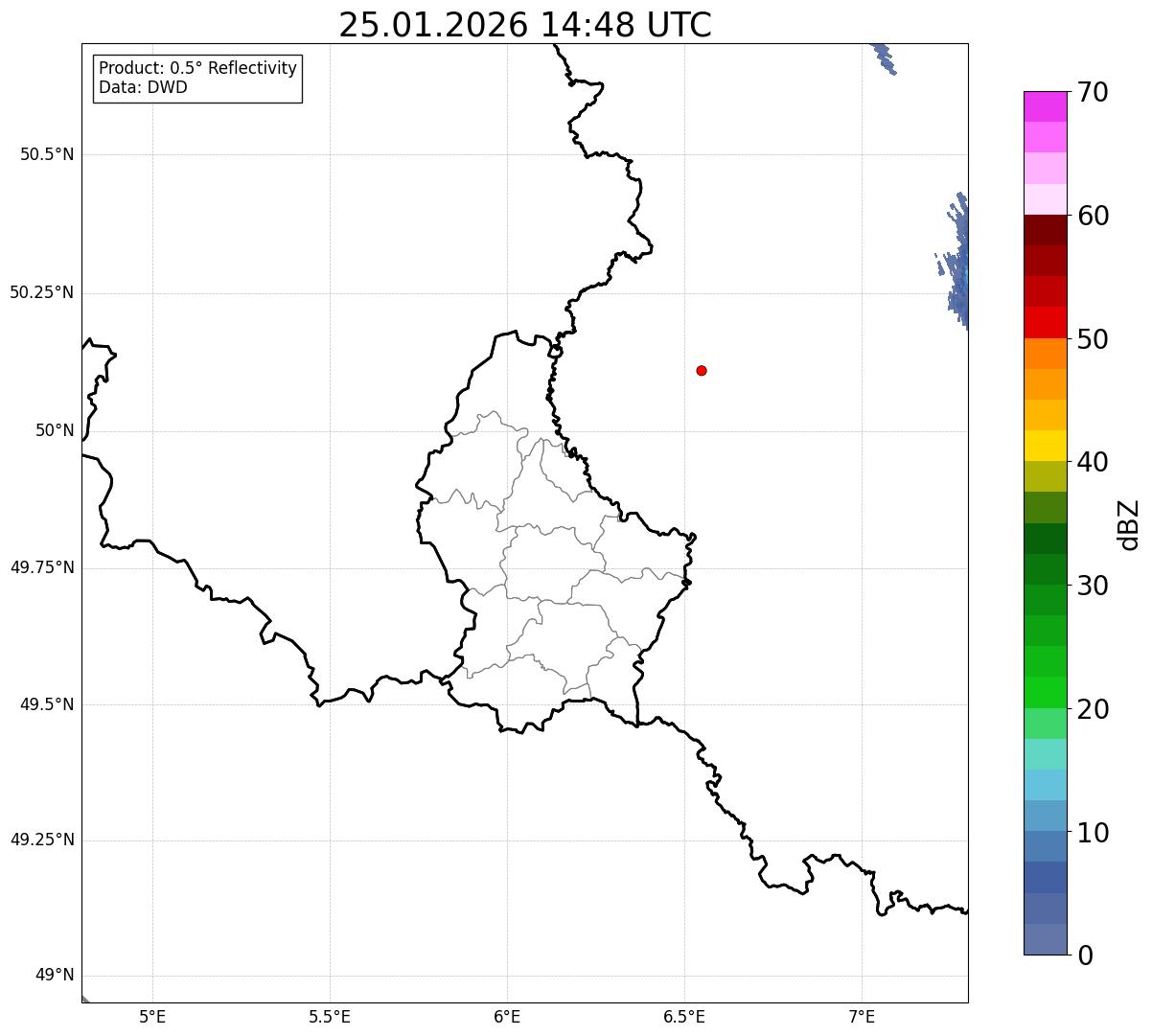Click the 6°E longitude label

(x=507, y=1017)
